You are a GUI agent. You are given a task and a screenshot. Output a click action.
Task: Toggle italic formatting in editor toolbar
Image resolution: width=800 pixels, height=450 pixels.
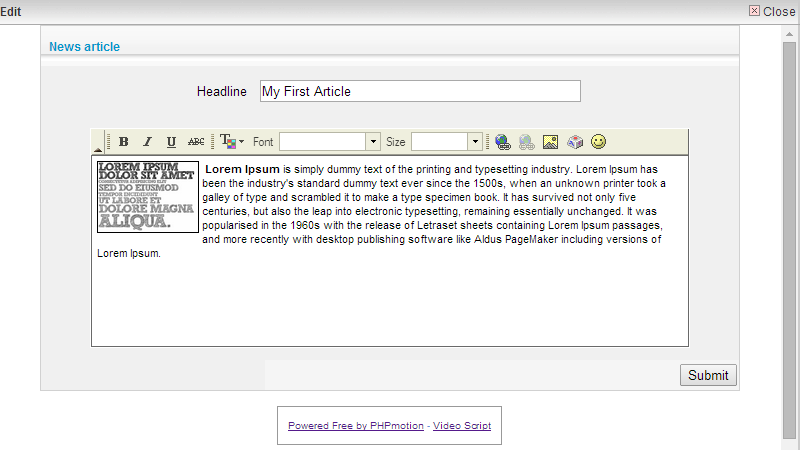(x=147, y=142)
